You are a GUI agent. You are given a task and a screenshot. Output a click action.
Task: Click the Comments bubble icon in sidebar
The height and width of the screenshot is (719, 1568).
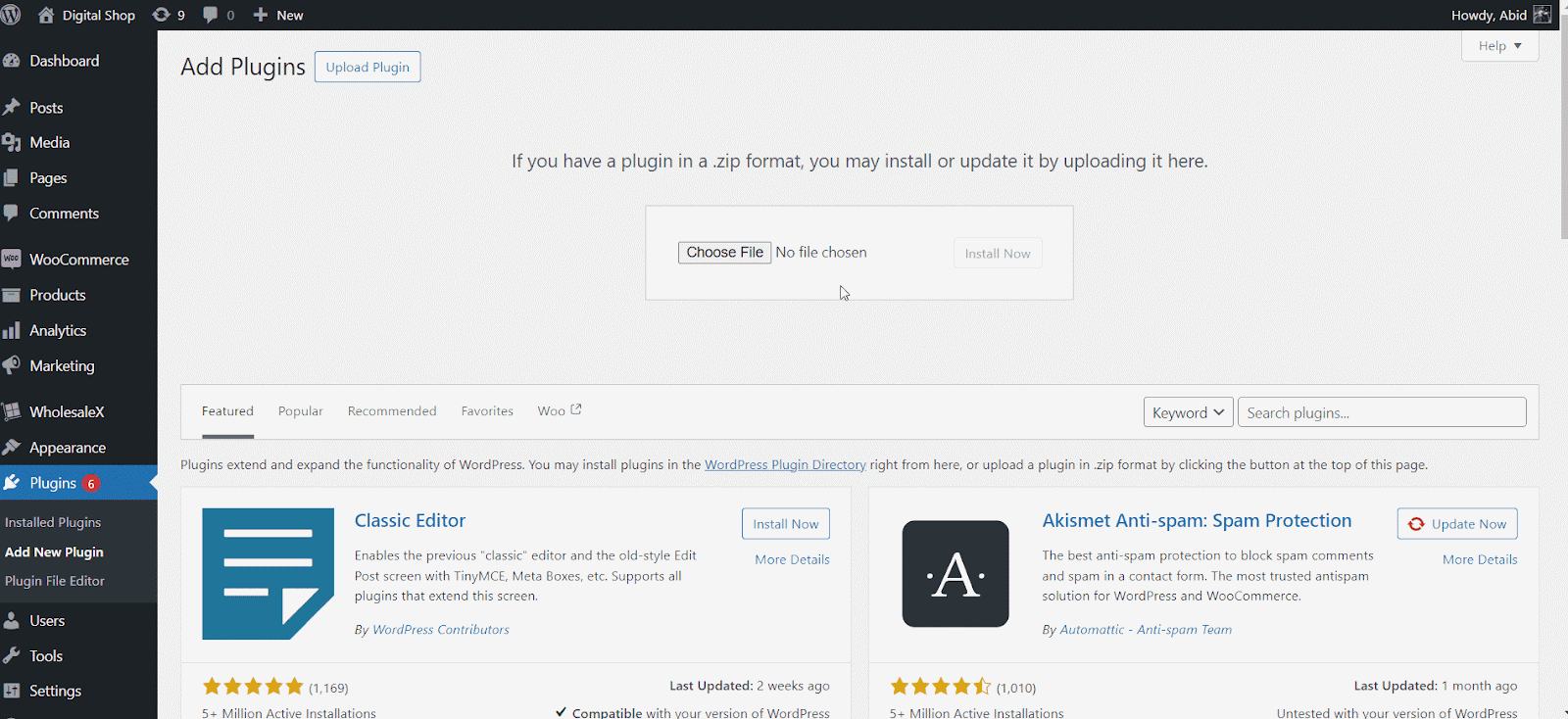(12, 214)
